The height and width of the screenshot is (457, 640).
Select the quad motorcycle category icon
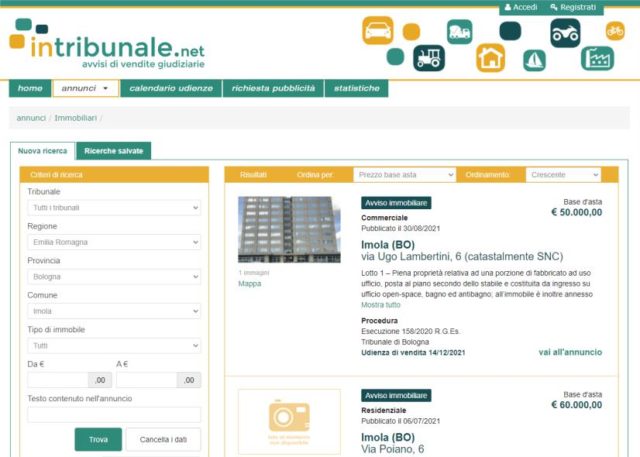565,33
